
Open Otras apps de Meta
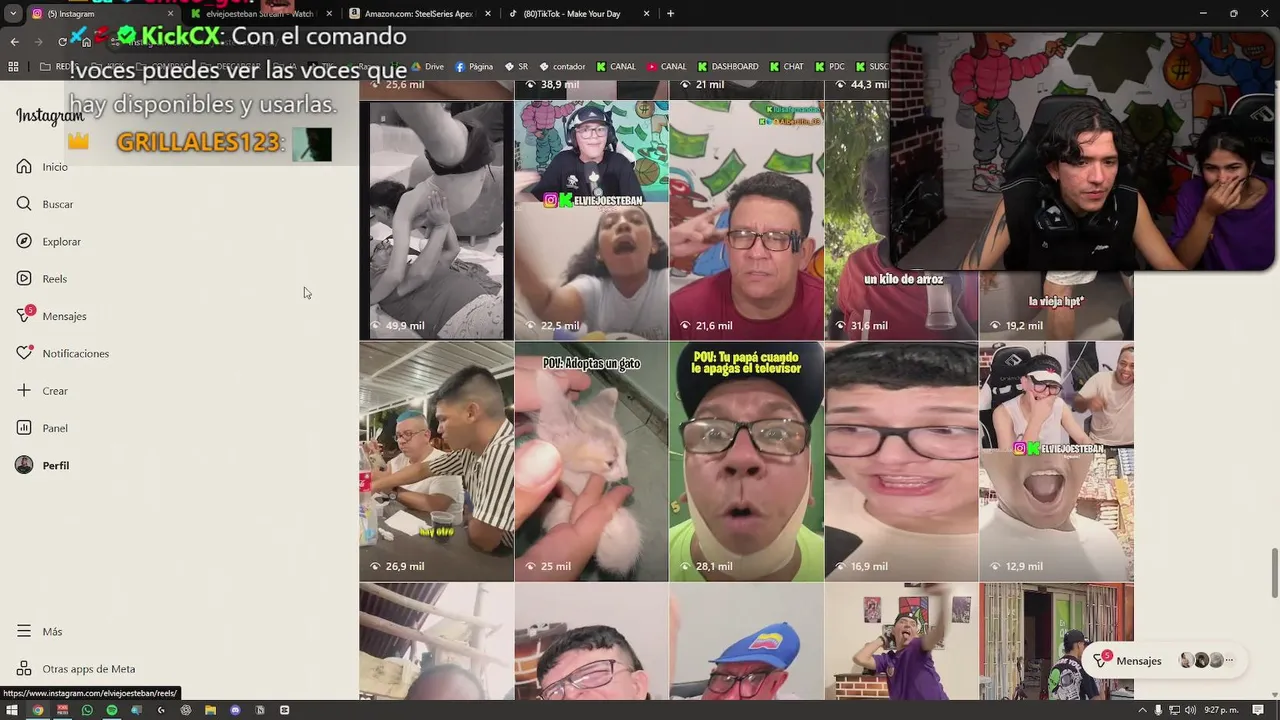[x=76, y=669]
